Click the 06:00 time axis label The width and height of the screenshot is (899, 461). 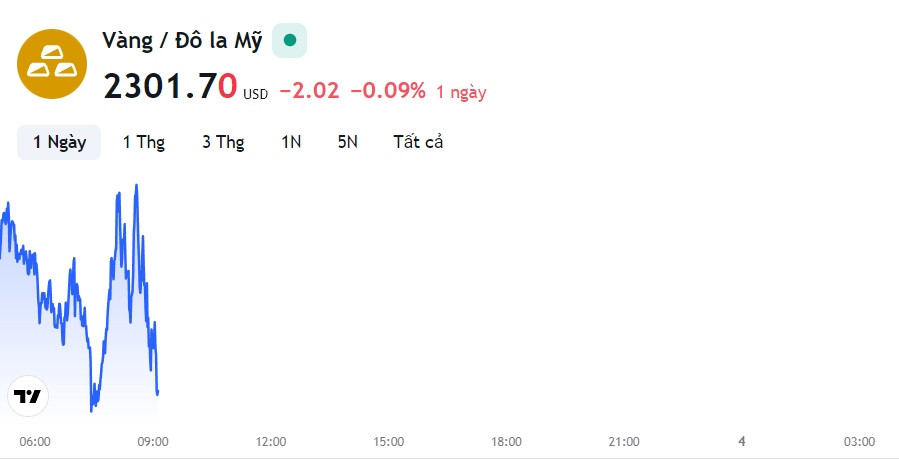(x=35, y=442)
